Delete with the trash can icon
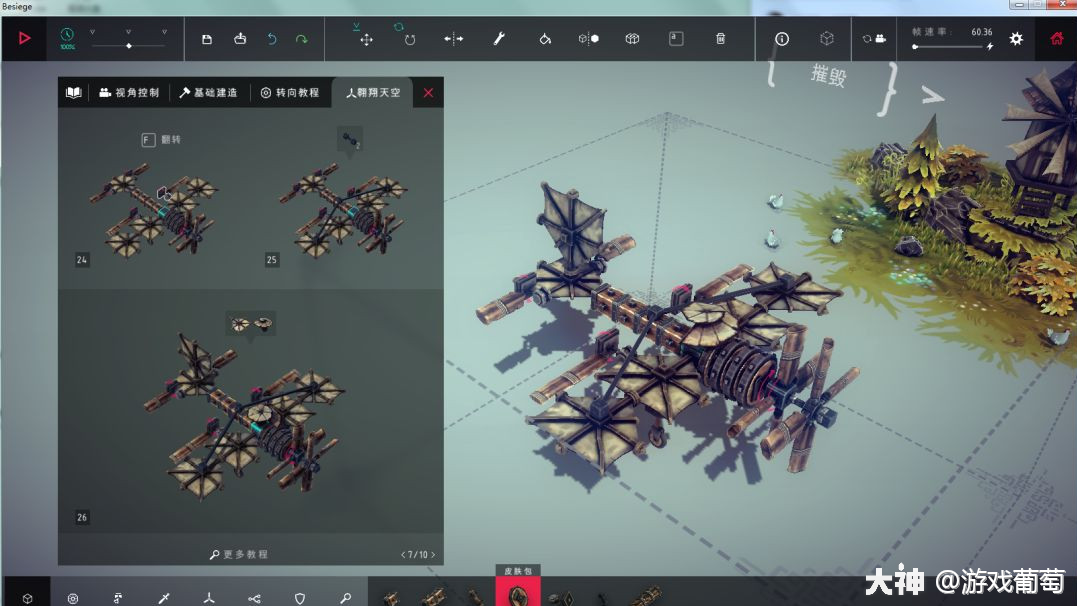Screen dimensions: 1077x606 click(x=721, y=39)
